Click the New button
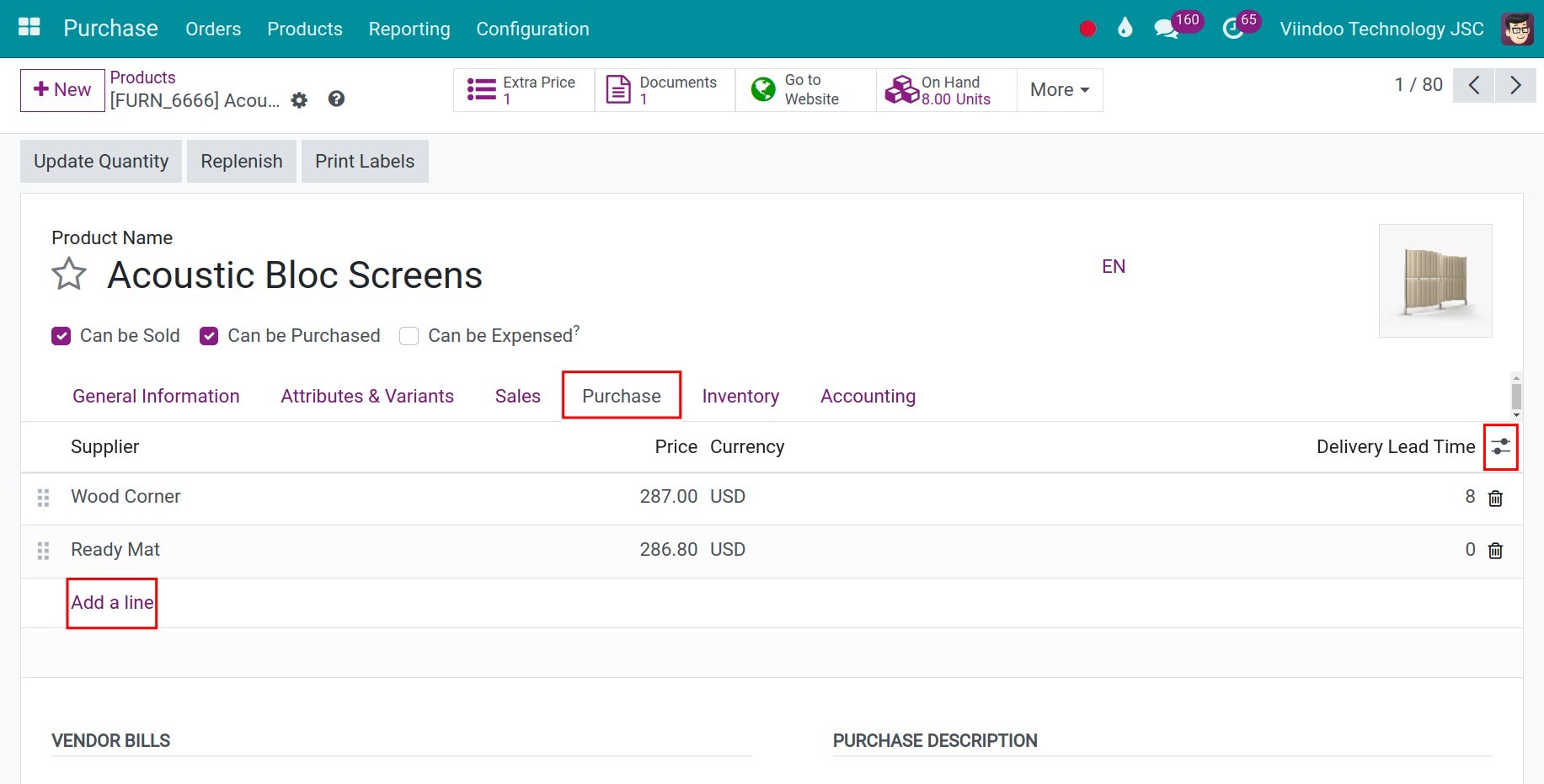The width and height of the screenshot is (1544, 784). tap(62, 90)
